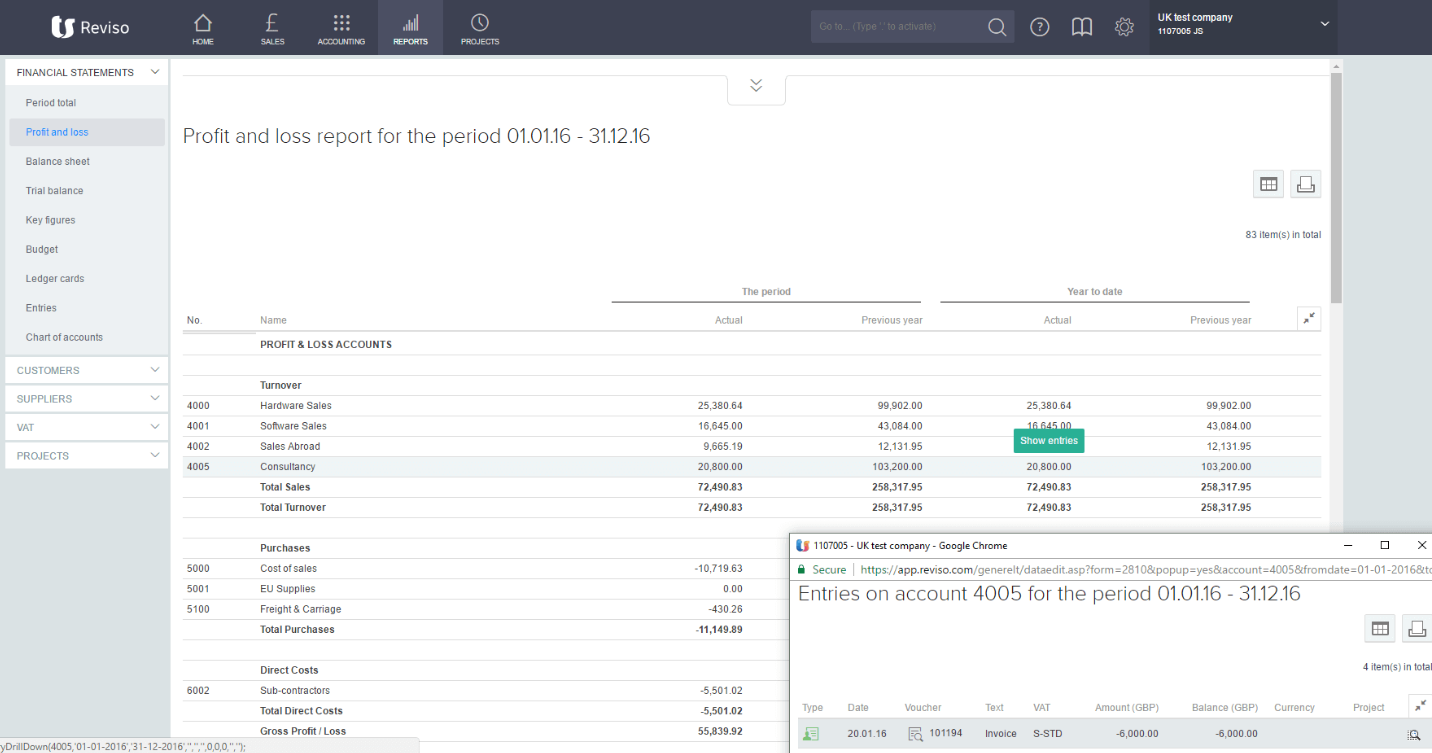The image size is (1432, 753).
Task: Click the Consultancy account row
Action: pos(288,467)
